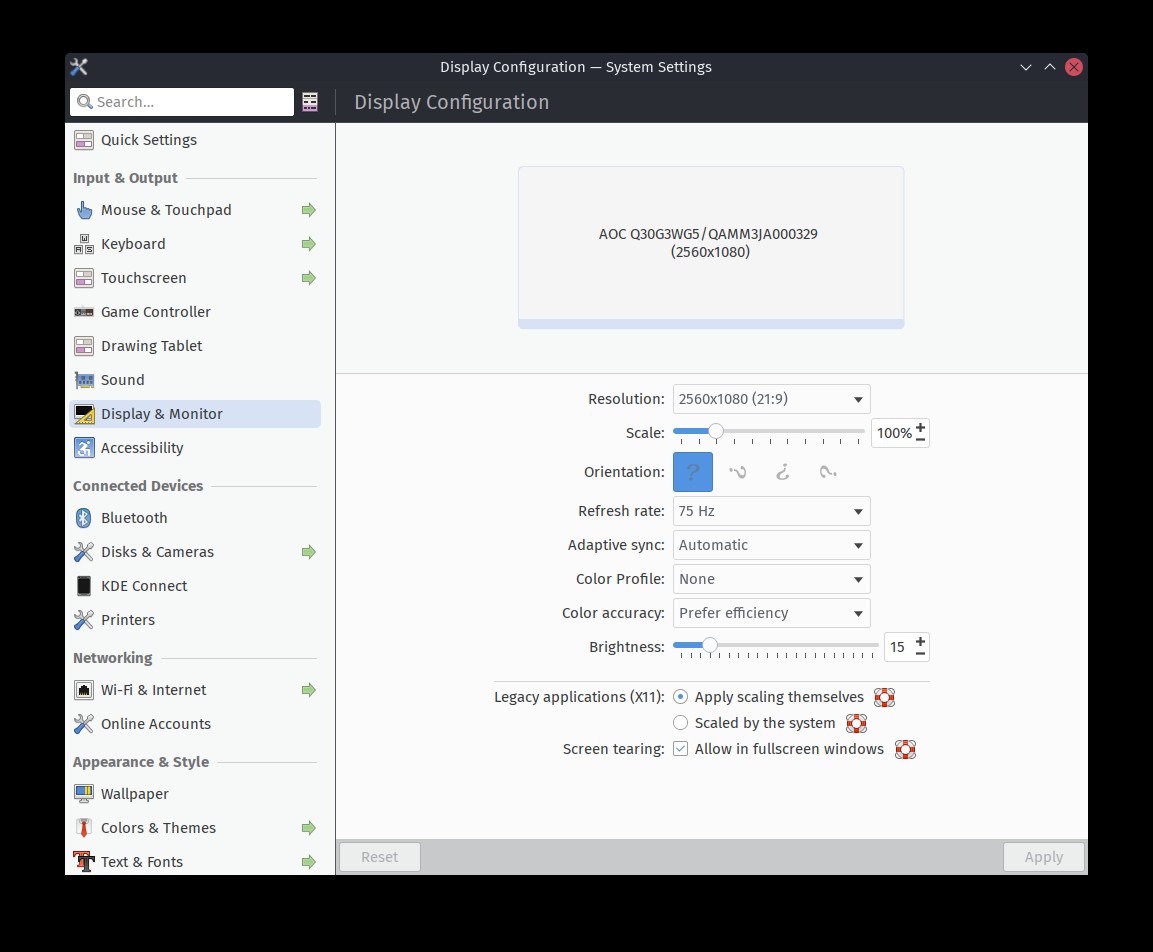The width and height of the screenshot is (1153, 952).
Task: Select the second orientation rotate button
Action: click(738, 472)
